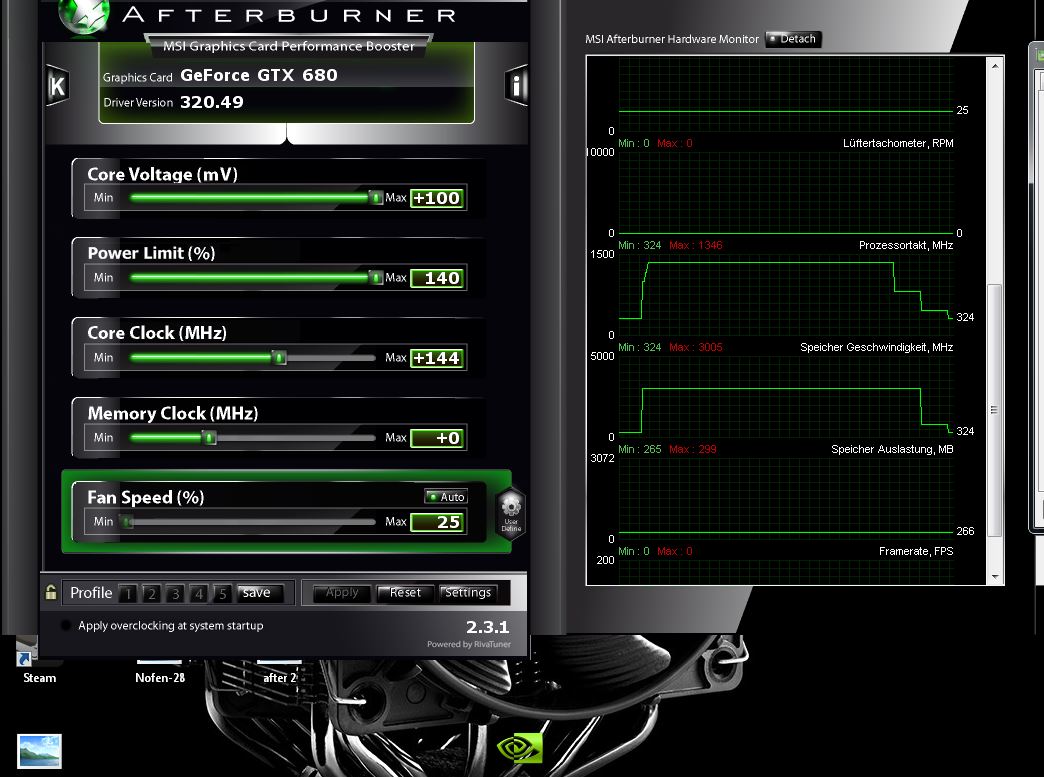Toggle Fan Speed Auto mode

click(x=445, y=497)
